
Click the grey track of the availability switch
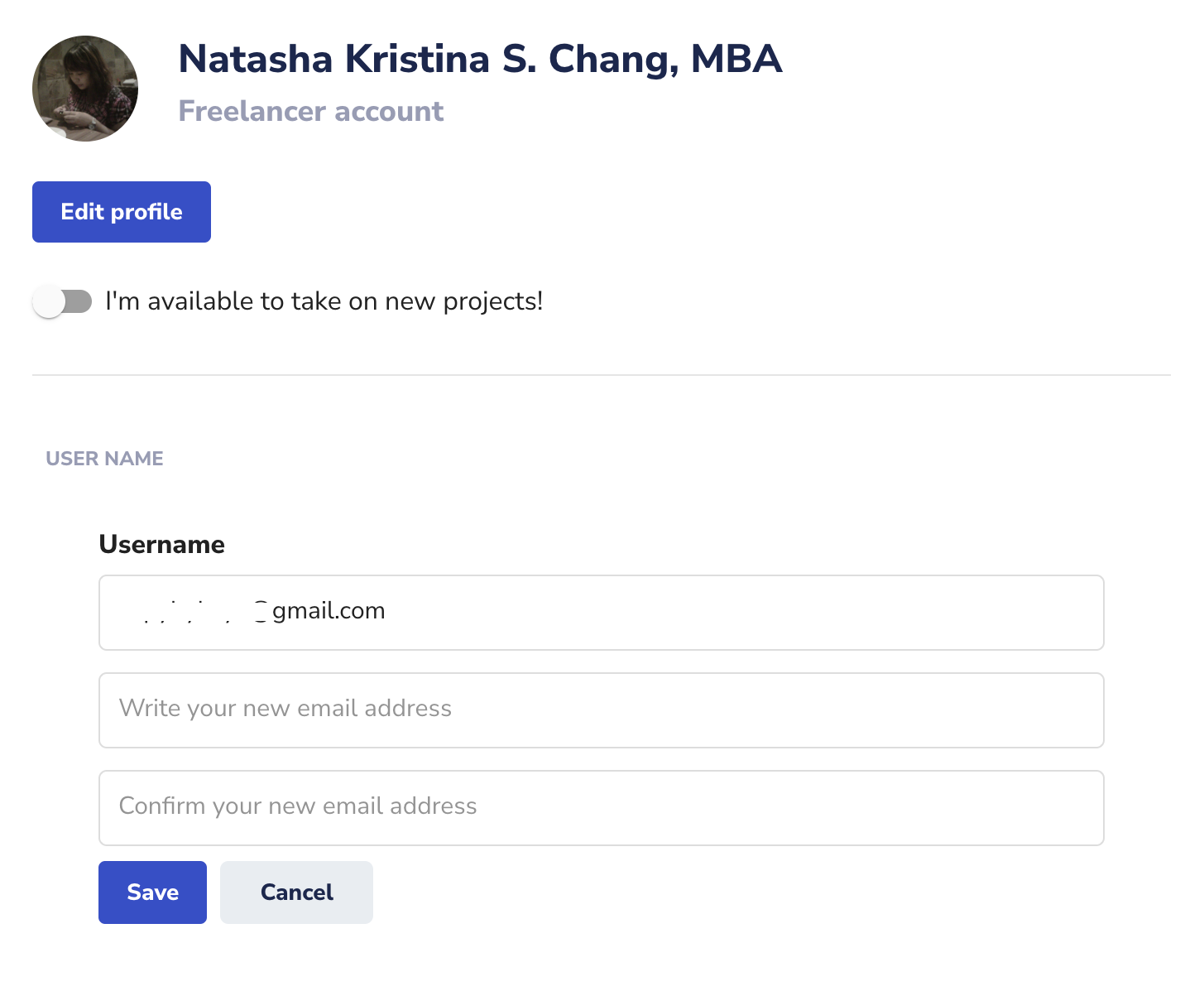[79, 301]
